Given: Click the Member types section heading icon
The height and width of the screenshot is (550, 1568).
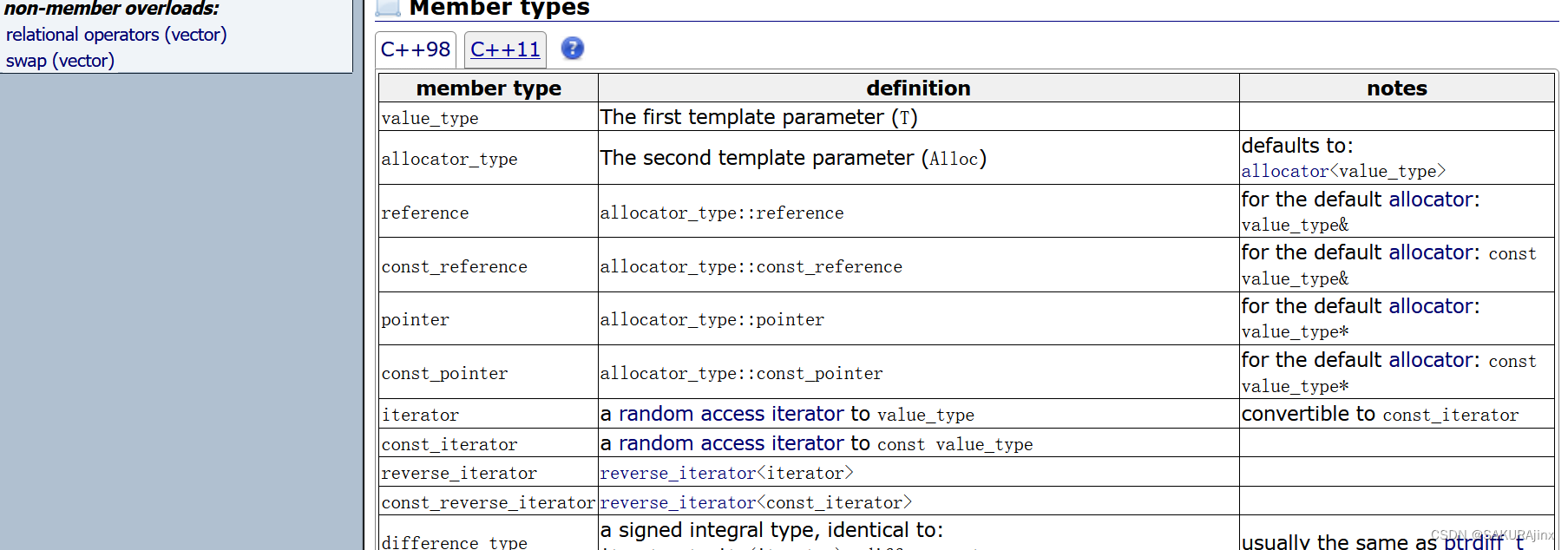Looking at the screenshot, I should tap(388, 8).
